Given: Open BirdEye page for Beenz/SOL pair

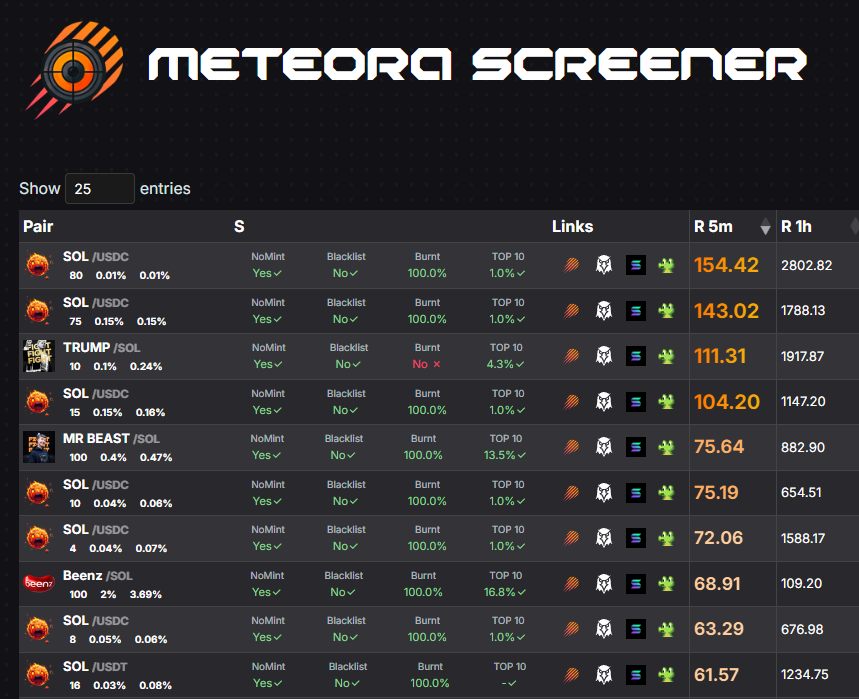Looking at the screenshot, I should tap(604, 583).
